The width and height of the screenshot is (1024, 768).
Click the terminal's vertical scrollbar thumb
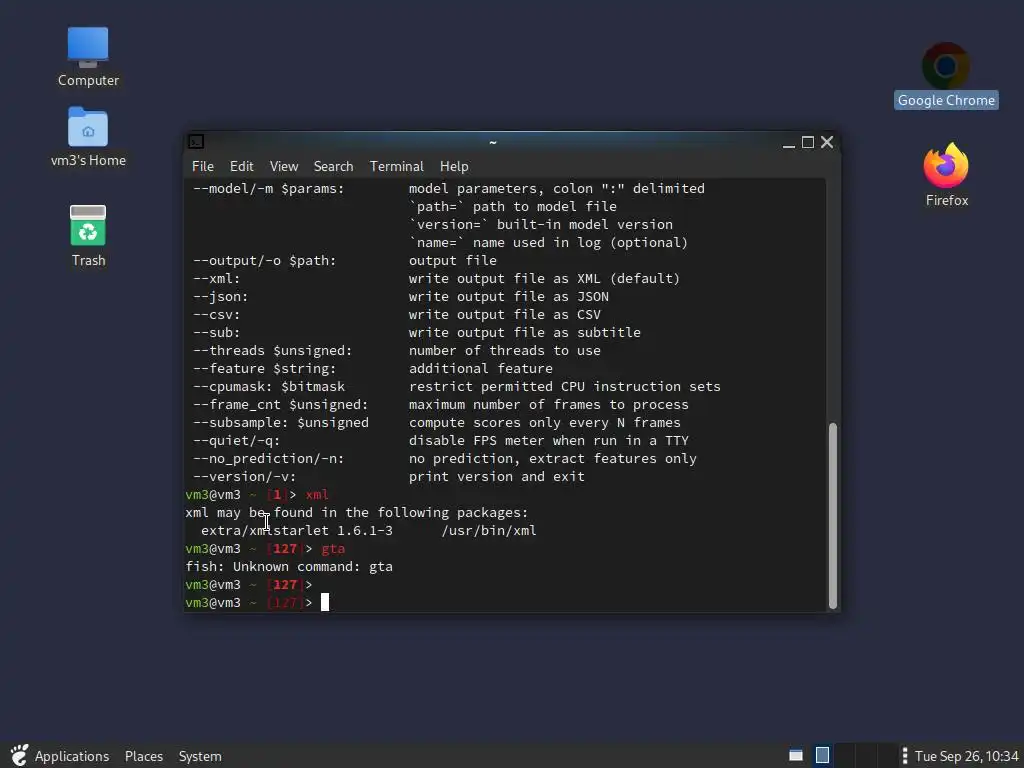click(x=833, y=516)
